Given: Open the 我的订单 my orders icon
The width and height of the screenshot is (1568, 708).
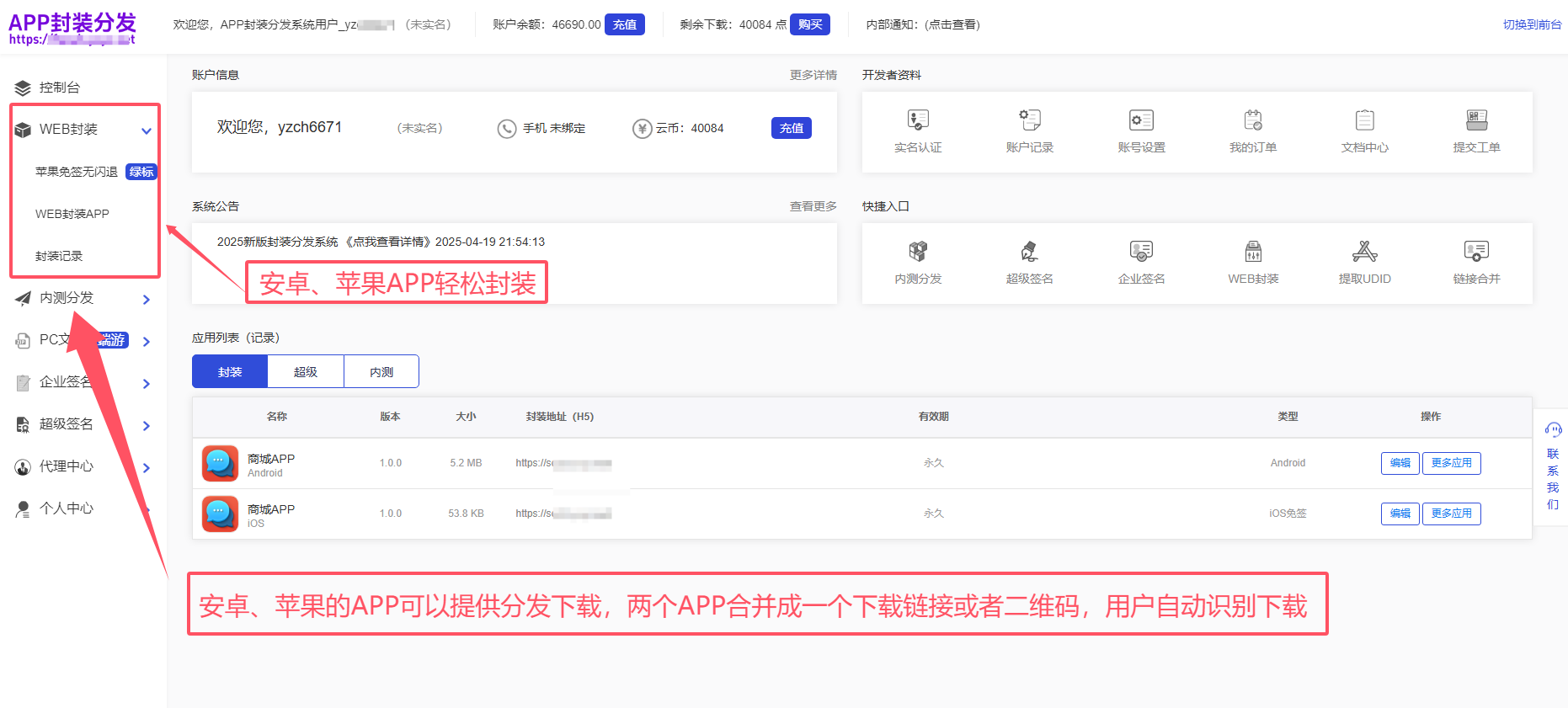Looking at the screenshot, I should pos(1253,120).
